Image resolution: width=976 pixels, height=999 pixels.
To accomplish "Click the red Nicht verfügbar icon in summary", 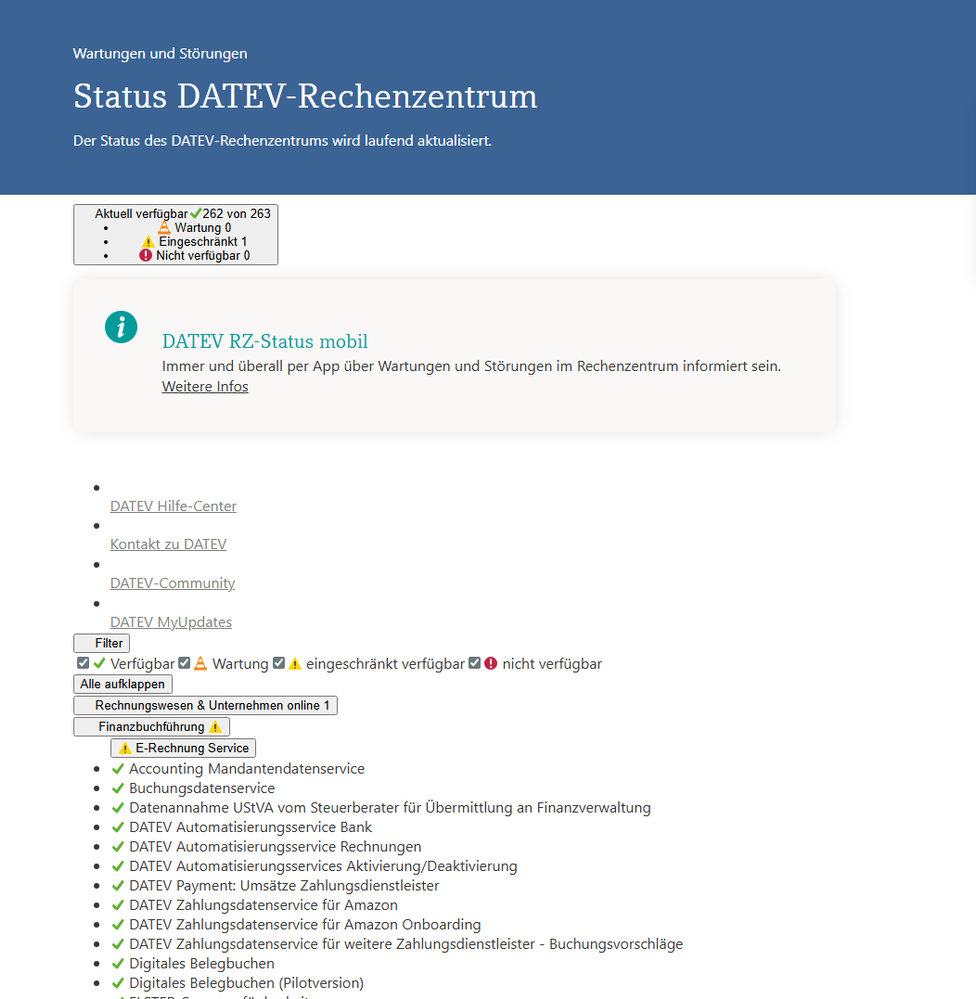I will [x=146, y=255].
